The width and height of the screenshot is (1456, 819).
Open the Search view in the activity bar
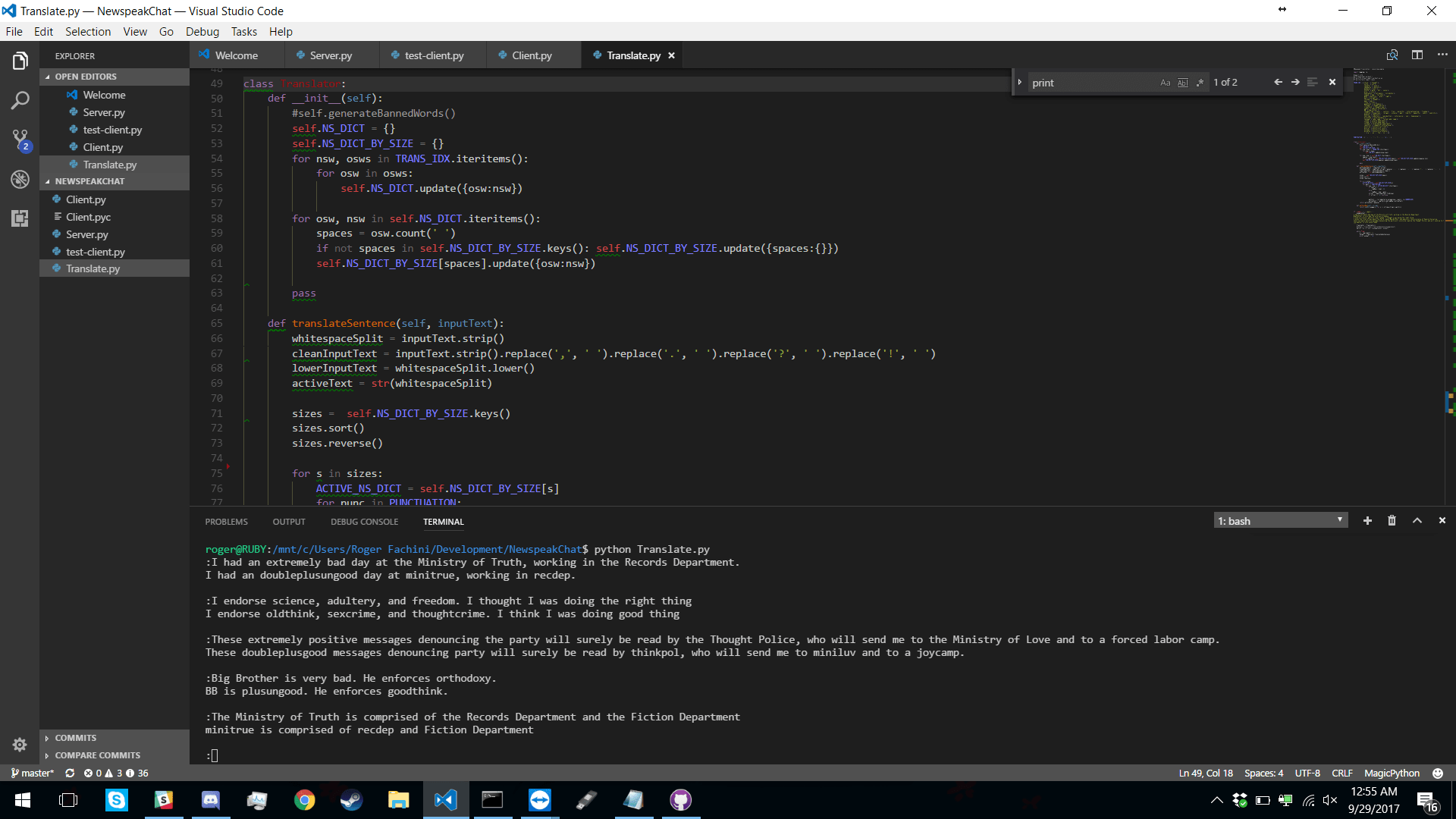pyautogui.click(x=20, y=100)
